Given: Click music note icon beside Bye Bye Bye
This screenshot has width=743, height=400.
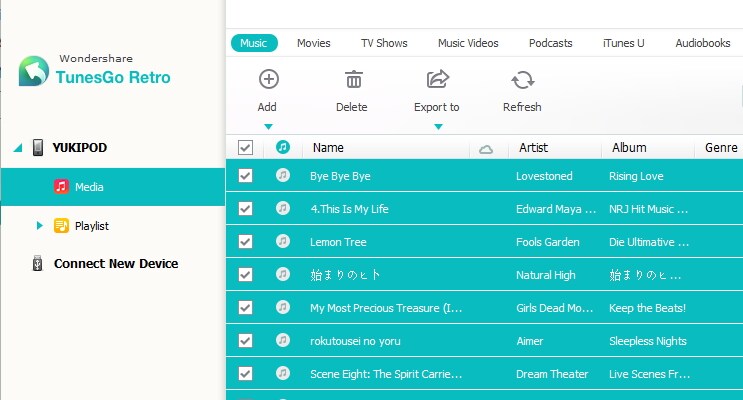Looking at the screenshot, I should tap(283, 175).
